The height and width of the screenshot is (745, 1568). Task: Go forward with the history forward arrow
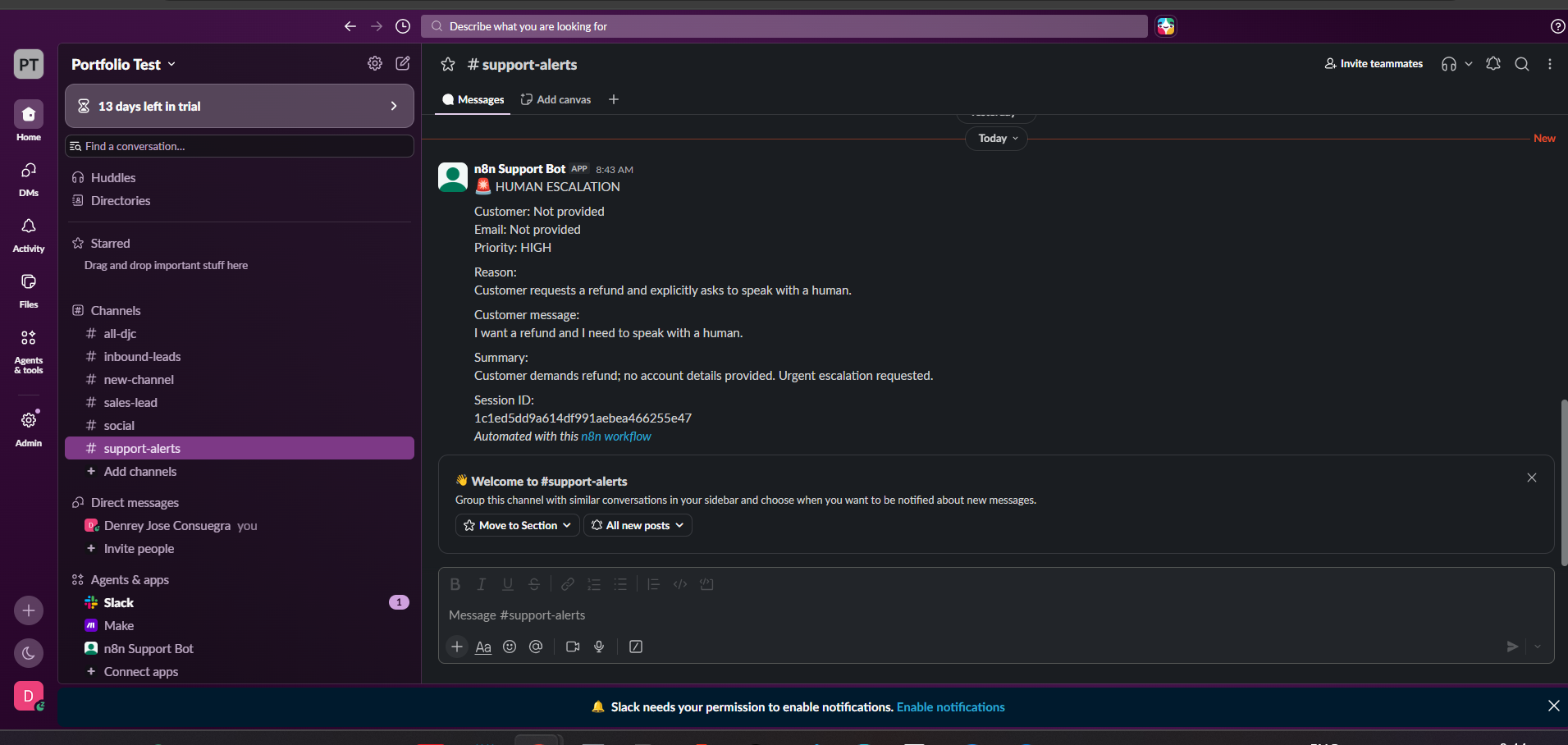tap(377, 26)
